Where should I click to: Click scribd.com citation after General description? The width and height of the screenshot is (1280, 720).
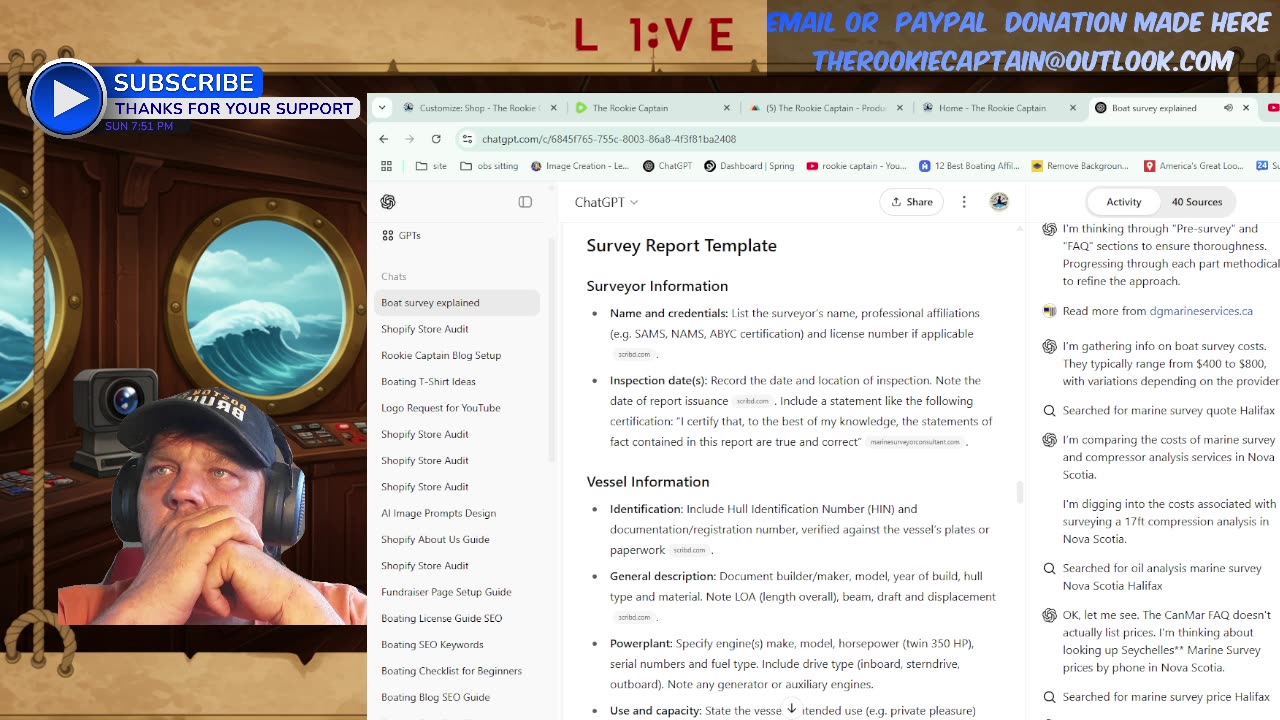634,617
